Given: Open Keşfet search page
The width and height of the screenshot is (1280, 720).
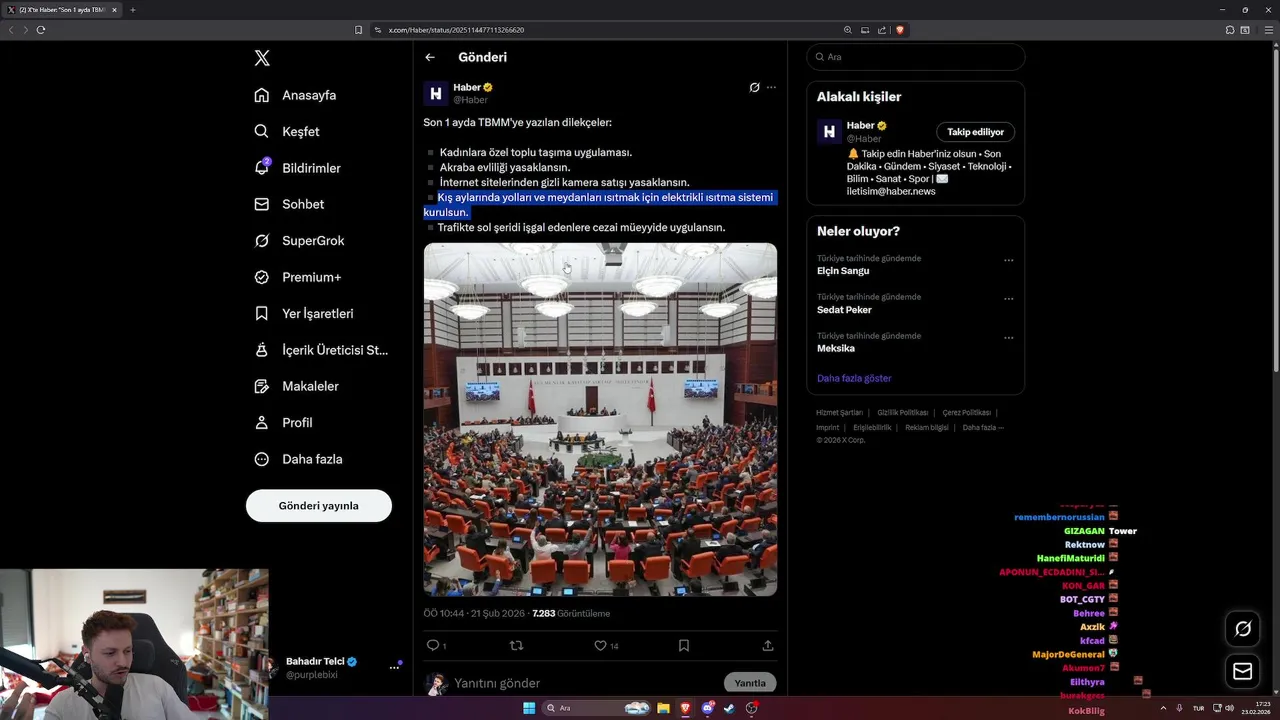Looking at the screenshot, I should point(287,131).
